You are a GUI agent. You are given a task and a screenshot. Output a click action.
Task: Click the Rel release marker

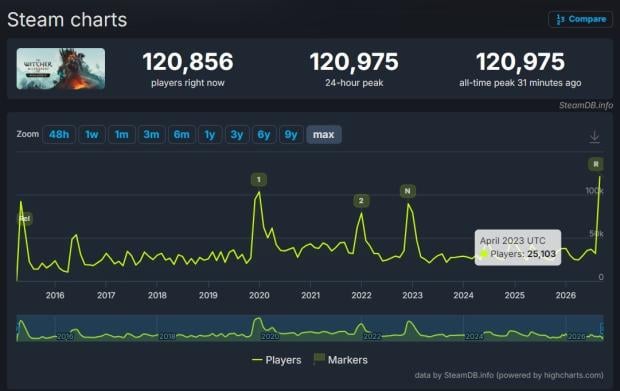(25, 218)
